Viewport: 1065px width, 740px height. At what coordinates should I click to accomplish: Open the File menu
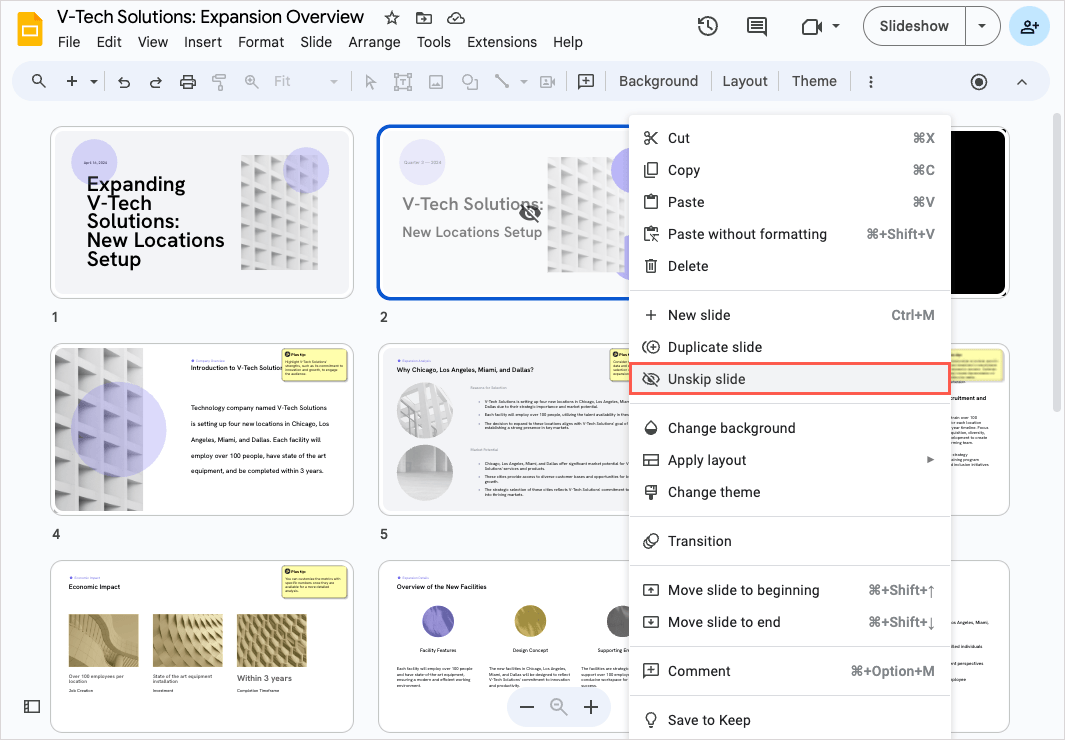69,42
